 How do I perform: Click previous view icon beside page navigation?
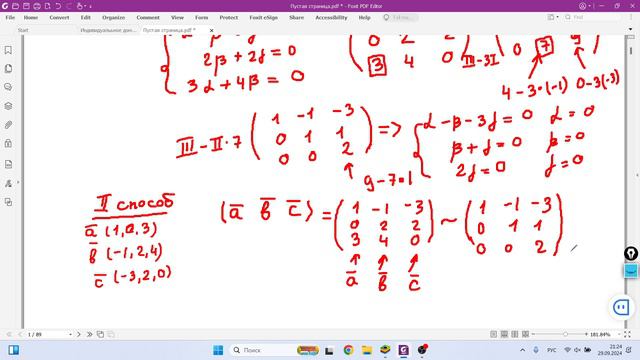point(100,334)
